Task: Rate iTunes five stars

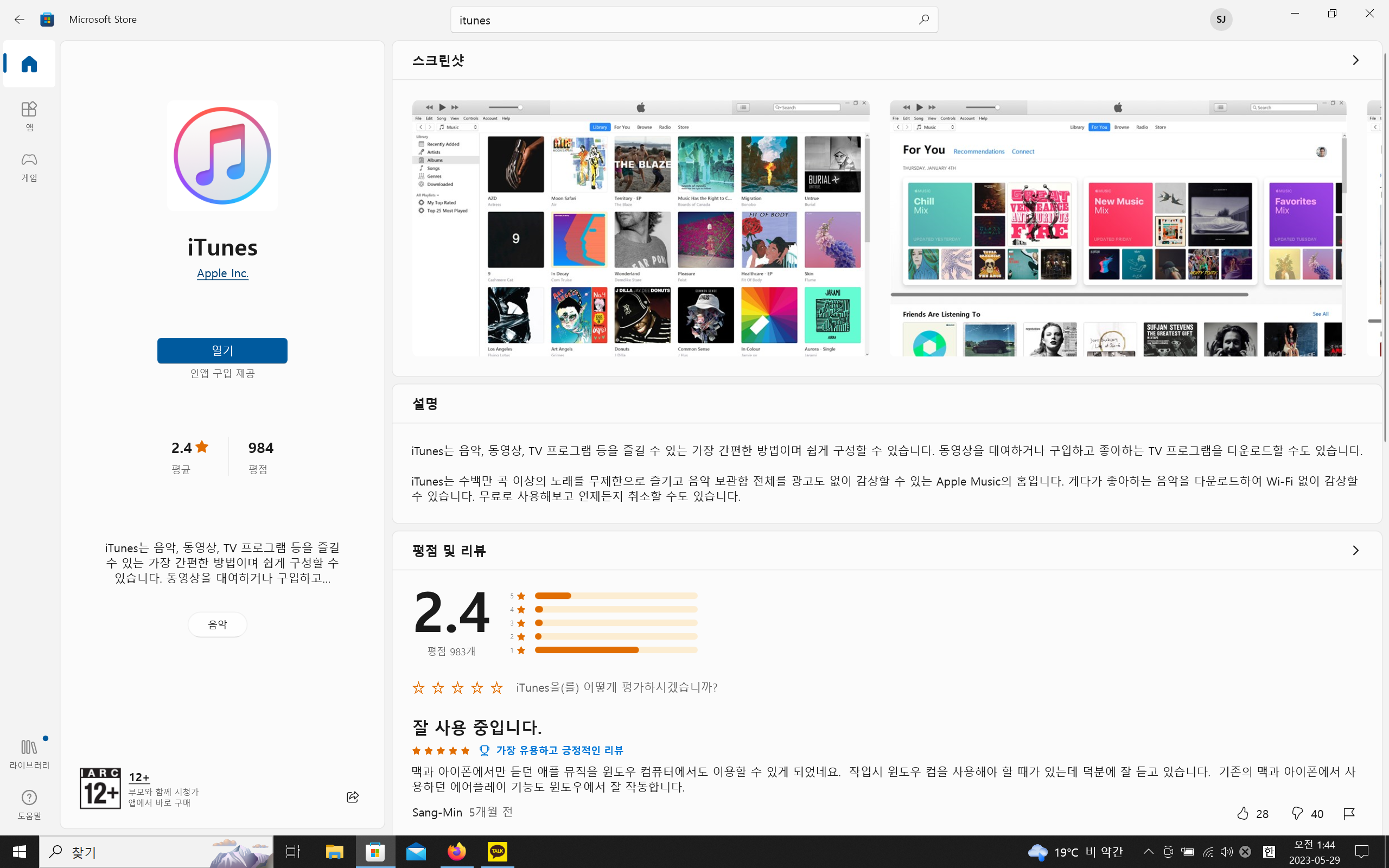Action: click(496, 687)
